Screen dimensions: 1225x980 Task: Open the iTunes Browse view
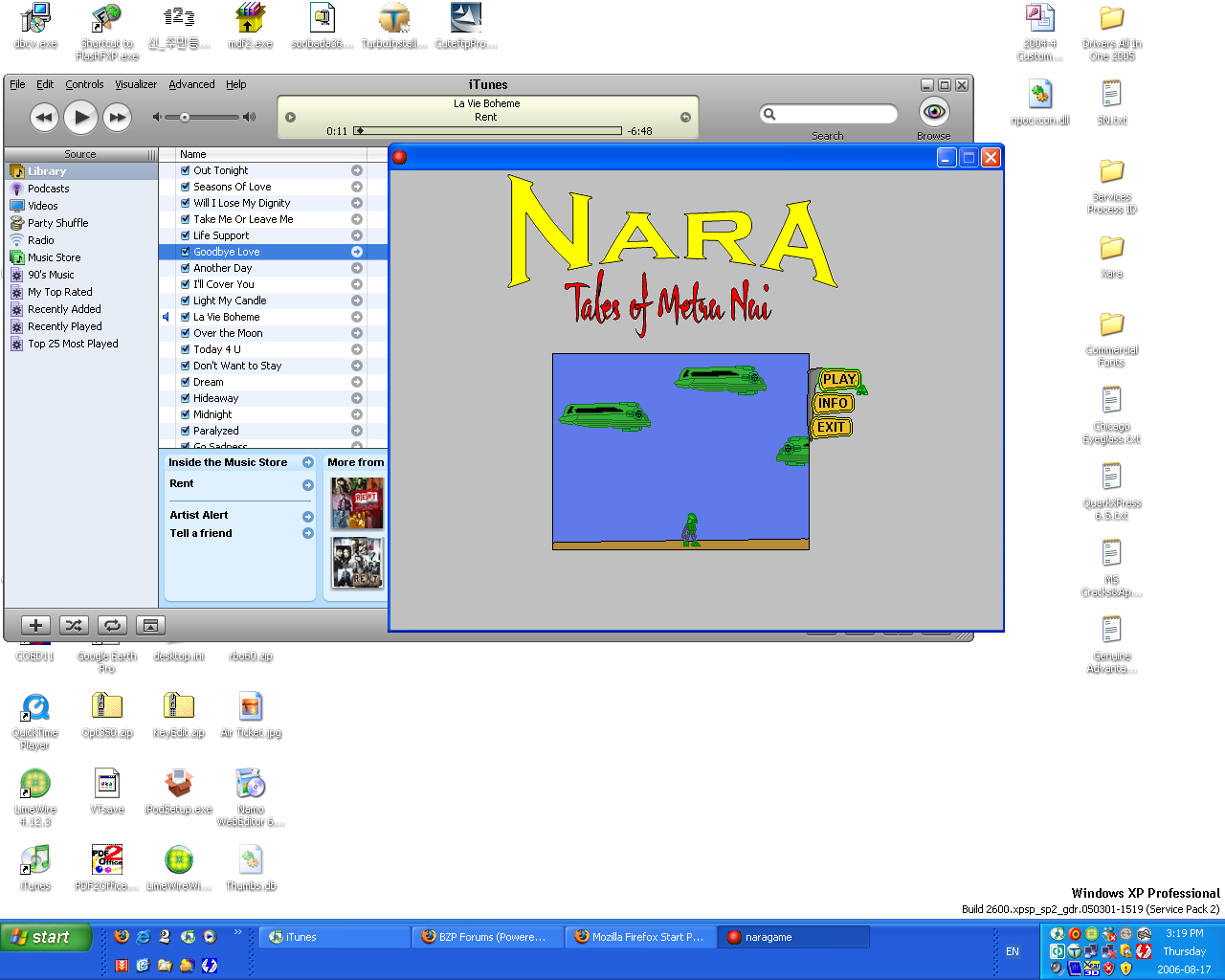933,112
